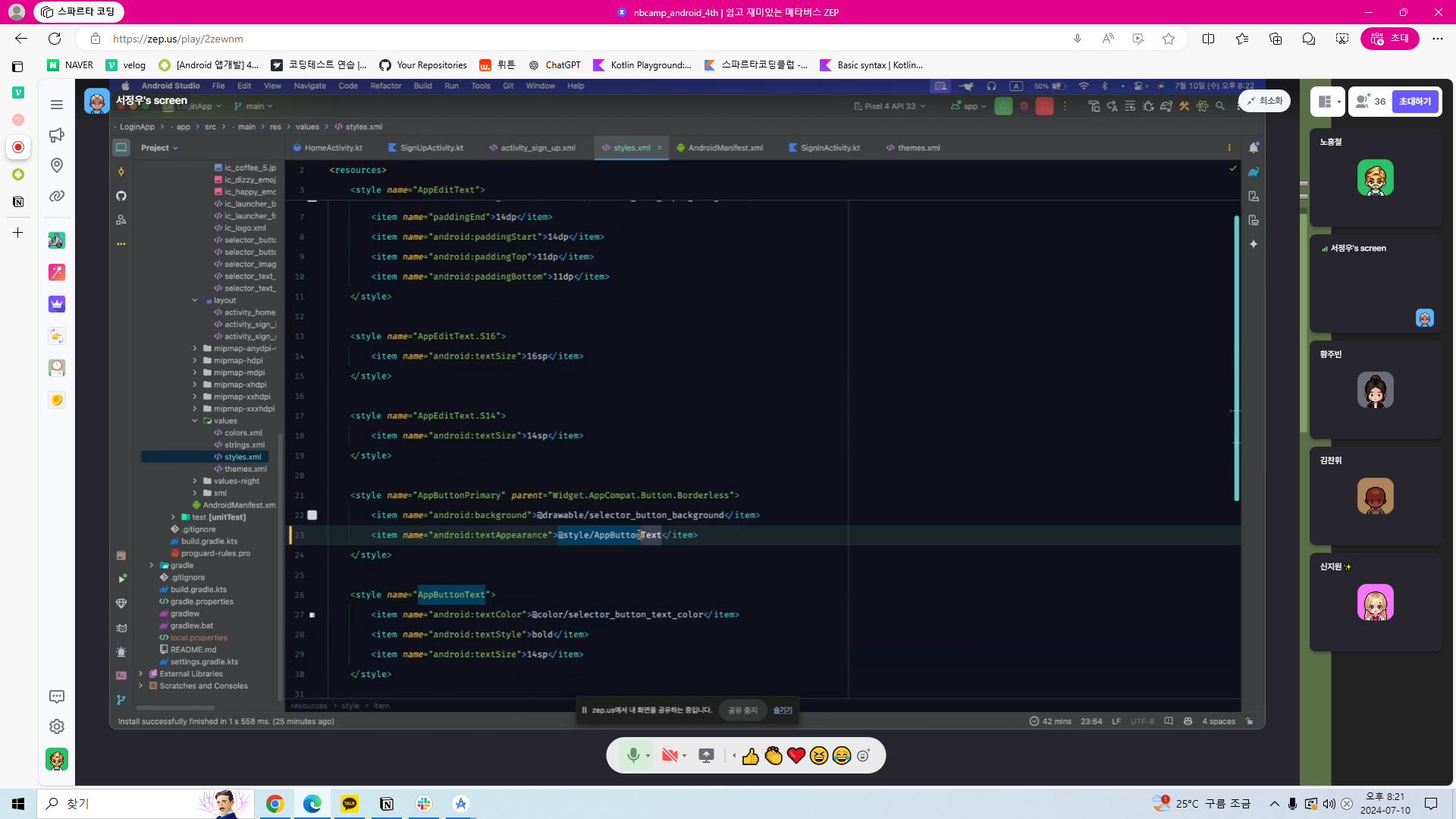
Task: Open microphone options dropdown arrow
Action: (648, 756)
